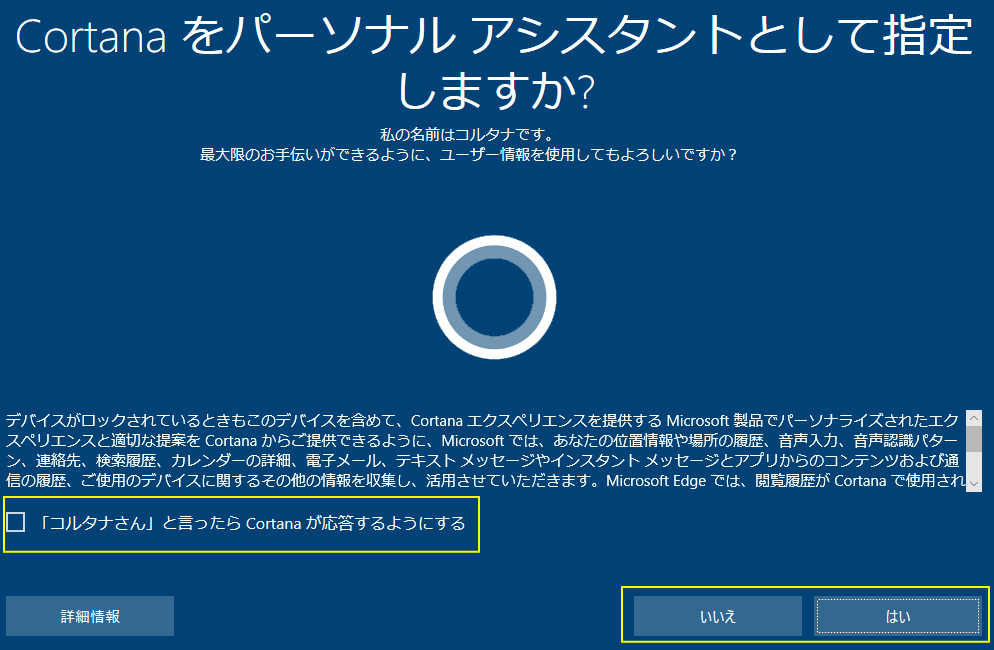Click the privacy text scrollbar thumb

tap(974, 438)
